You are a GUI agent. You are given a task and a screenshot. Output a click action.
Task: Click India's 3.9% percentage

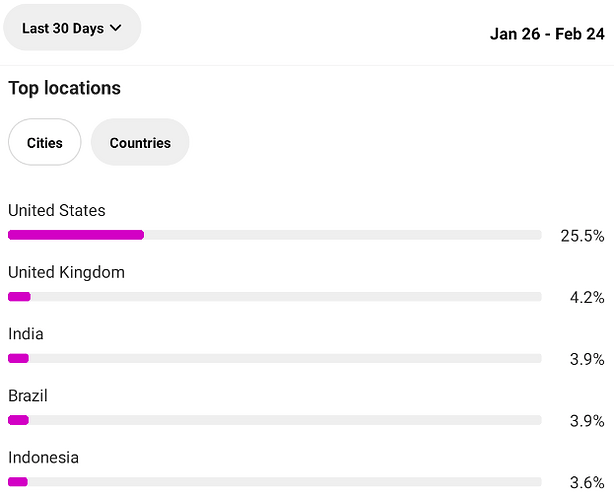click(x=587, y=359)
